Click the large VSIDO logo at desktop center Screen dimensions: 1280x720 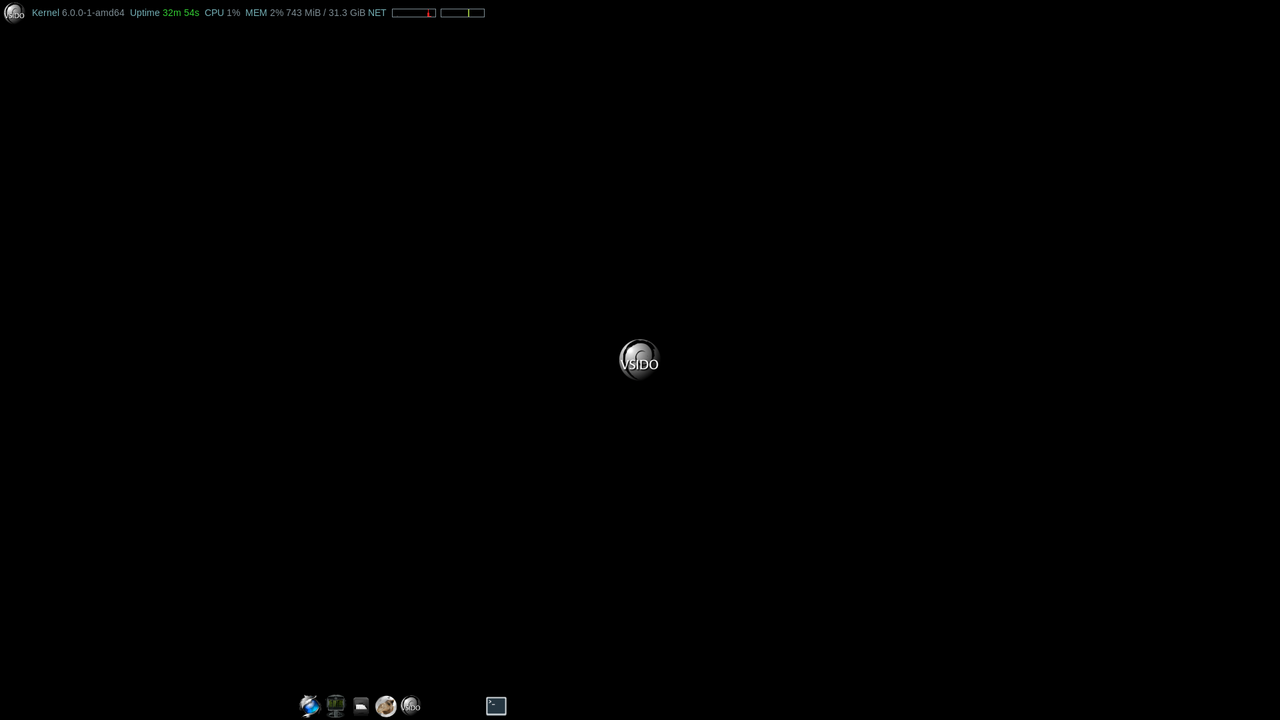pos(639,360)
